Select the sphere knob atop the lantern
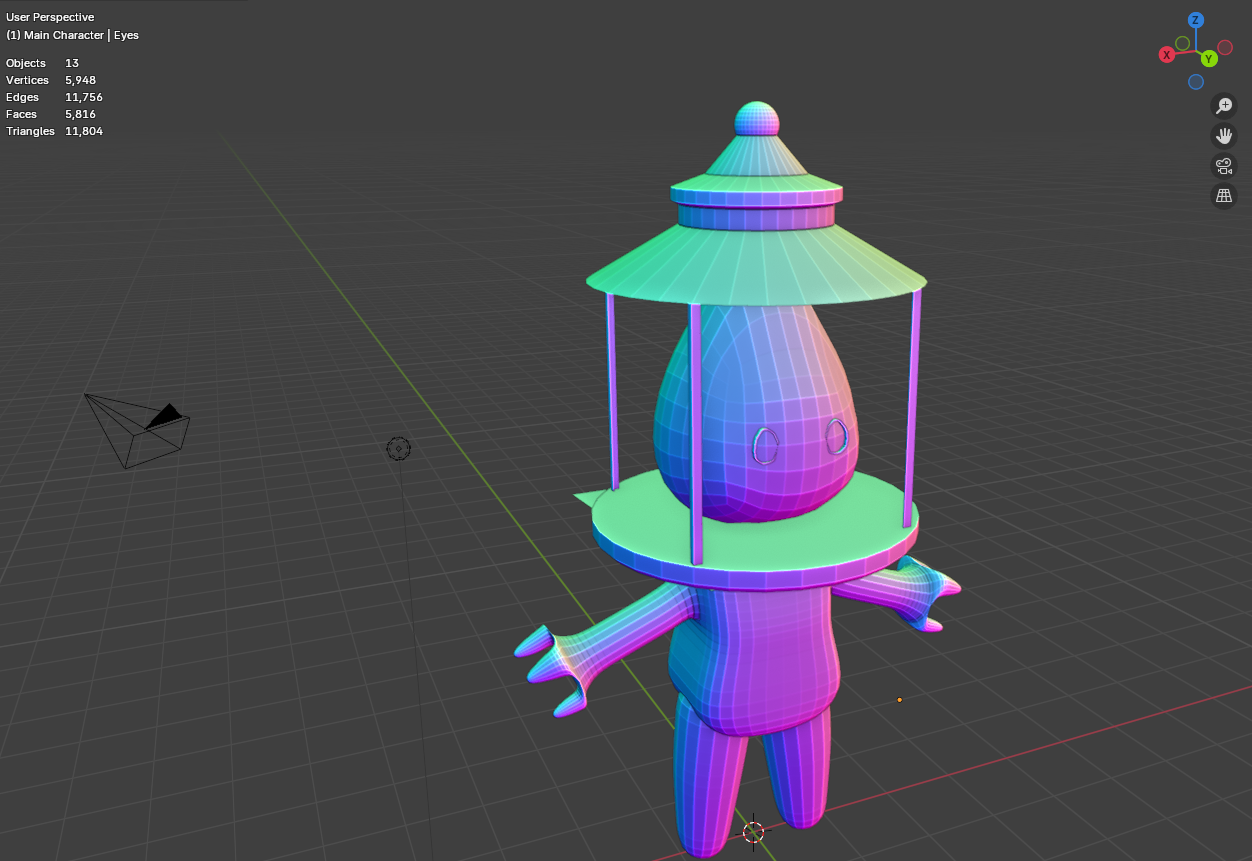The width and height of the screenshot is (1252, 861). [757, 118]
